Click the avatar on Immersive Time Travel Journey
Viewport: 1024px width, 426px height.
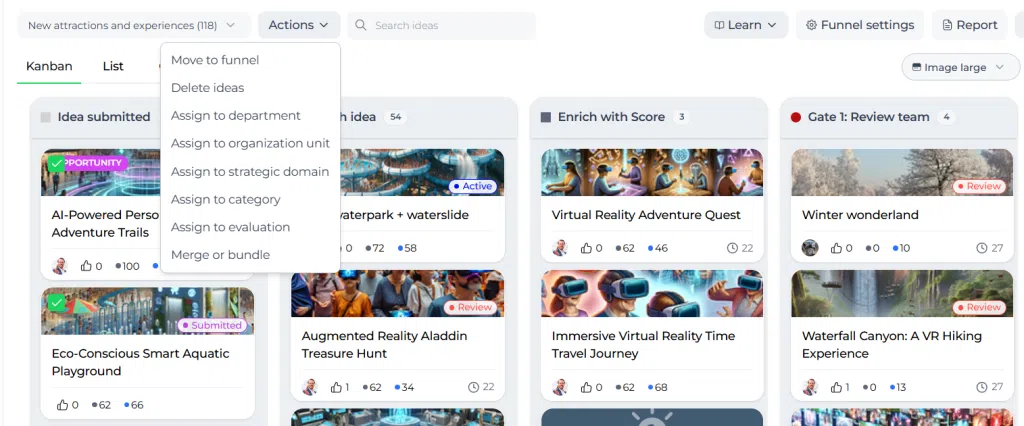[x=560, y=387]
